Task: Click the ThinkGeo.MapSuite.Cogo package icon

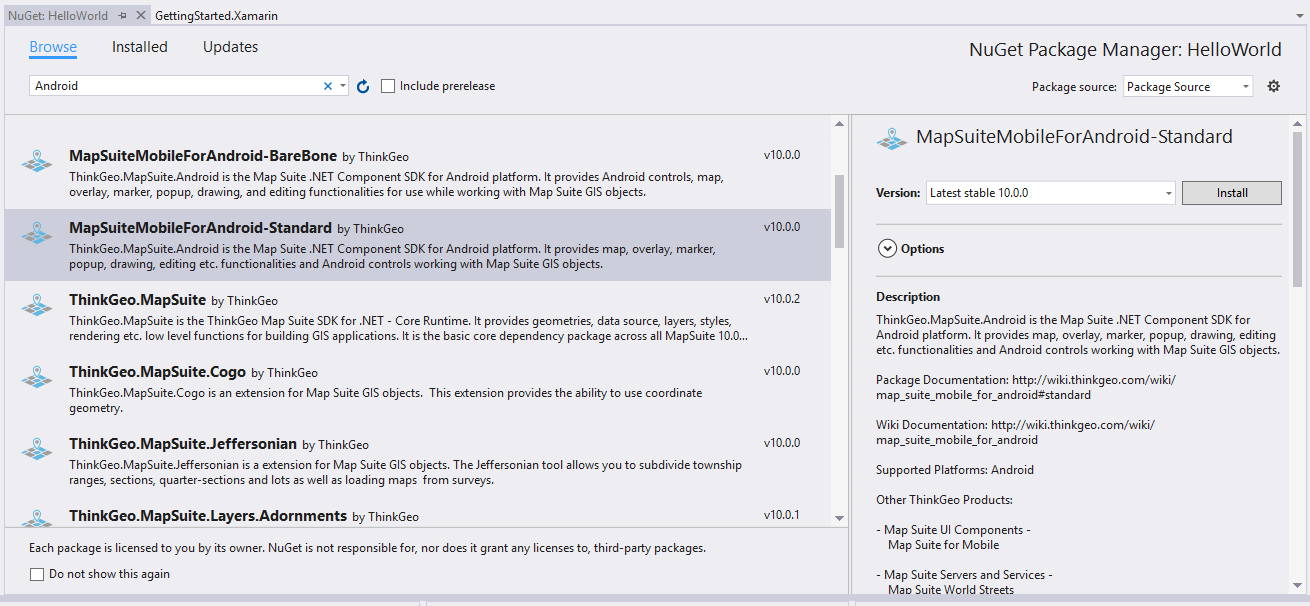Action: point(37,376)
